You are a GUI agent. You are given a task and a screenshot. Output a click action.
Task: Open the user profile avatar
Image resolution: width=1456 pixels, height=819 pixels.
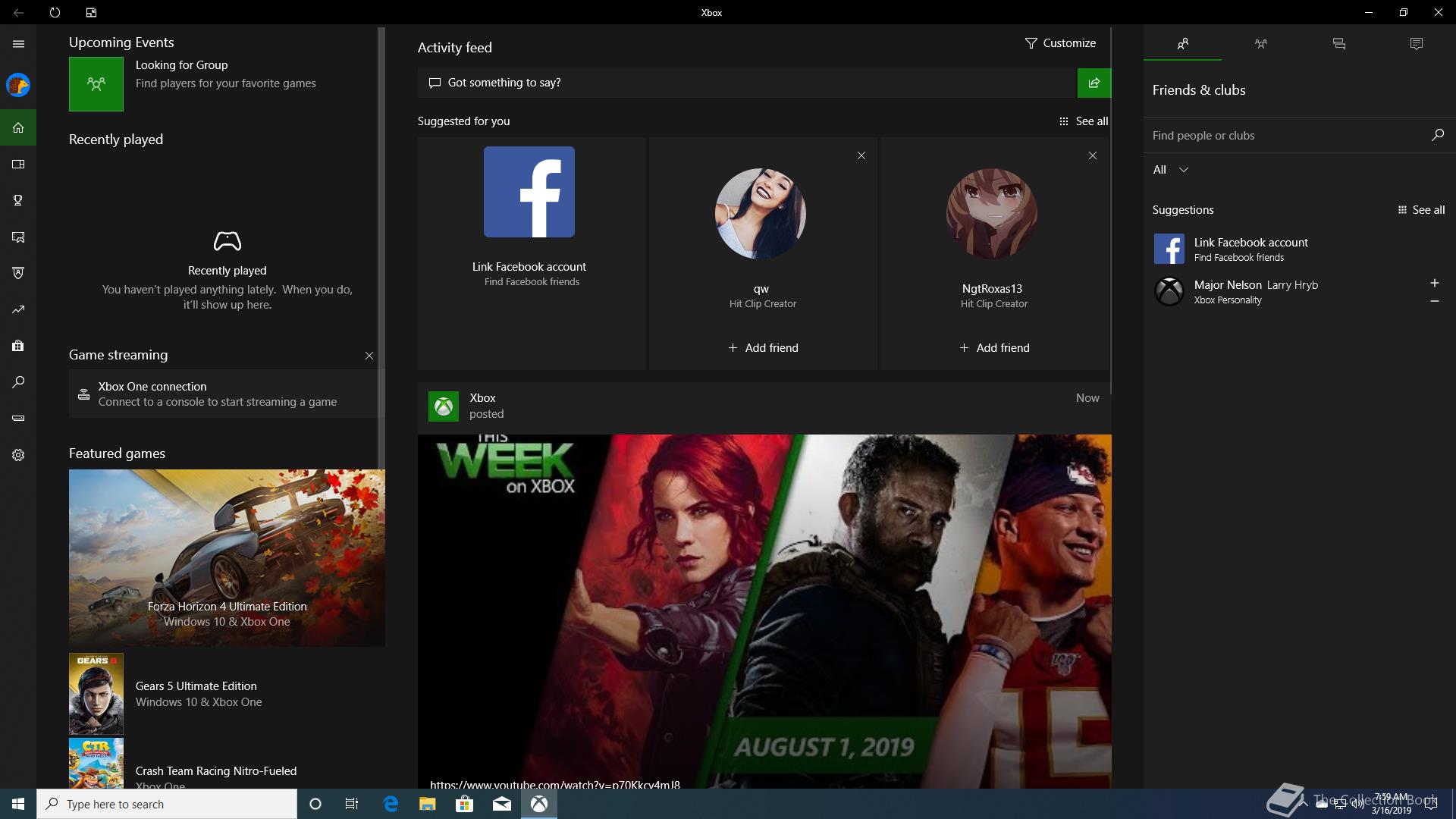[18, 85]
